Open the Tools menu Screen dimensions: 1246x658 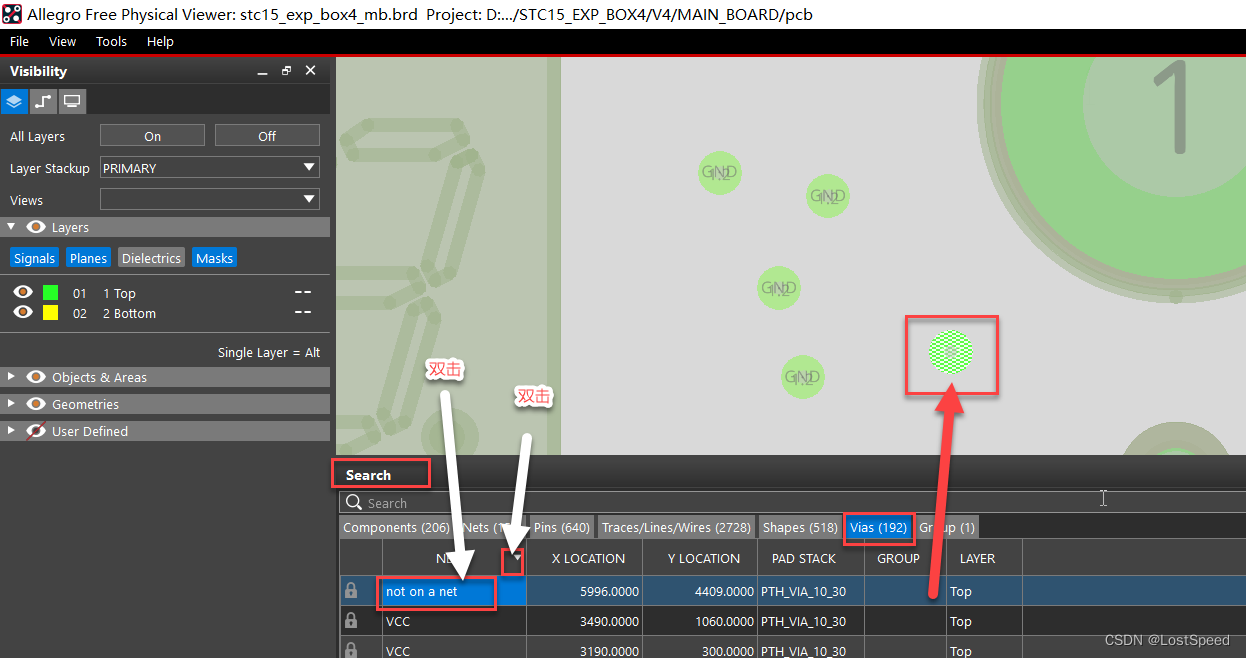point(111,41)
